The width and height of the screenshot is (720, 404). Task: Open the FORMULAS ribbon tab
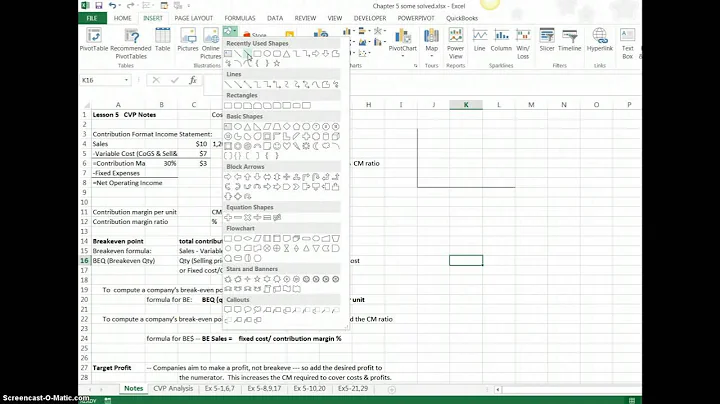(240, 18)
